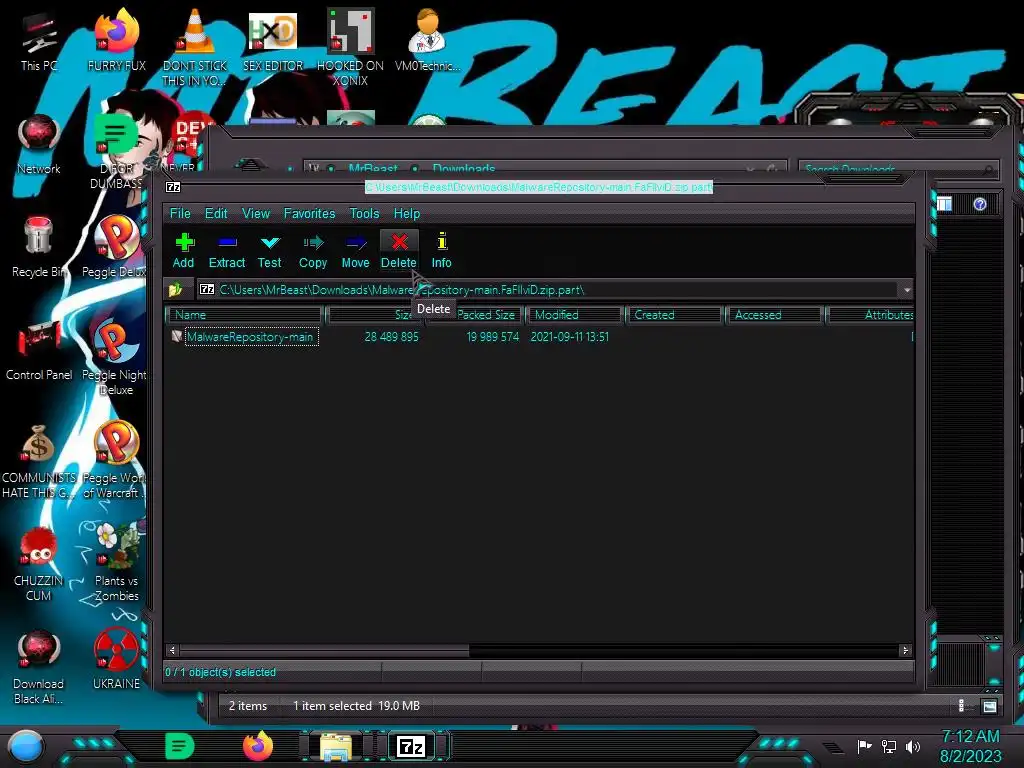The width and height of the screenshot is (1024, 768).
Task: Open the View menu
Action: tap(255, 214)
